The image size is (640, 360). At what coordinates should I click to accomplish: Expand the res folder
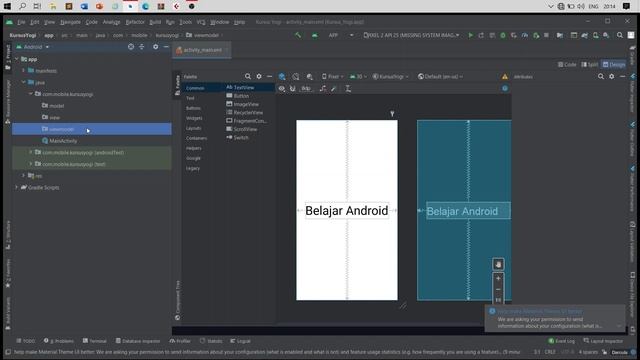click(23, 176)
